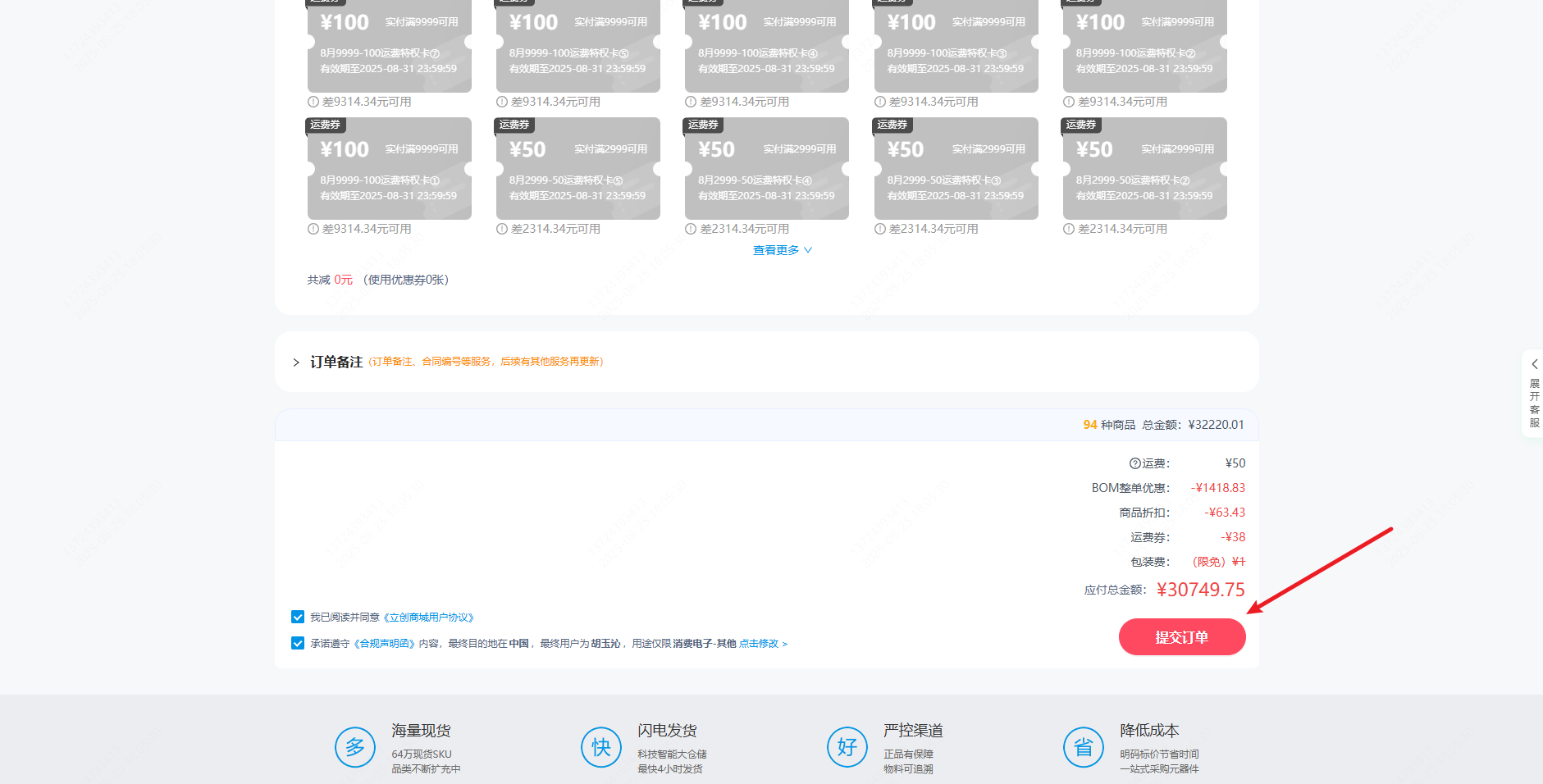The image size is (1543, 784).
Task: Select the ¥50 coupon 8月2999-50运费特权卡③
Action: pyautogui.click(x=956, y=169)
